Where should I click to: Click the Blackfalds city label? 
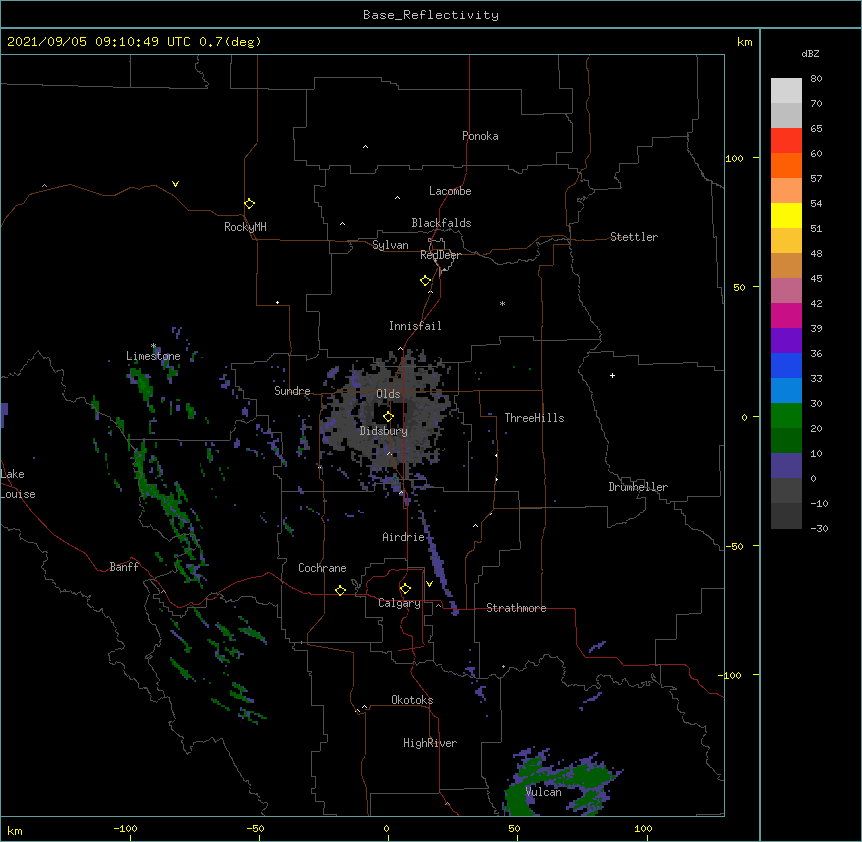tap(441, 223)
